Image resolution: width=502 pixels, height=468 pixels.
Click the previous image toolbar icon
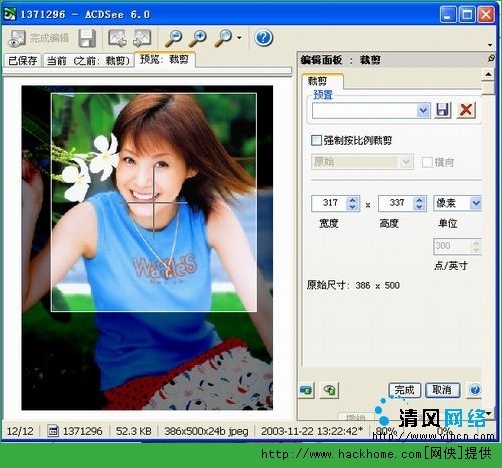click(x=117, y=38)
